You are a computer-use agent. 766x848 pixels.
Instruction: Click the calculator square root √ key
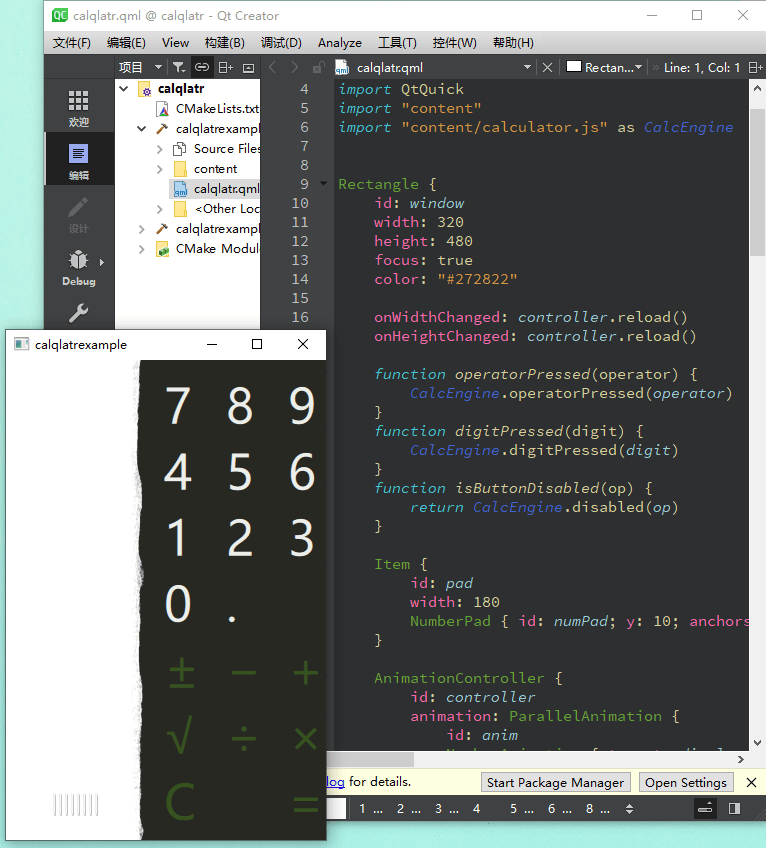coord(180,734)
